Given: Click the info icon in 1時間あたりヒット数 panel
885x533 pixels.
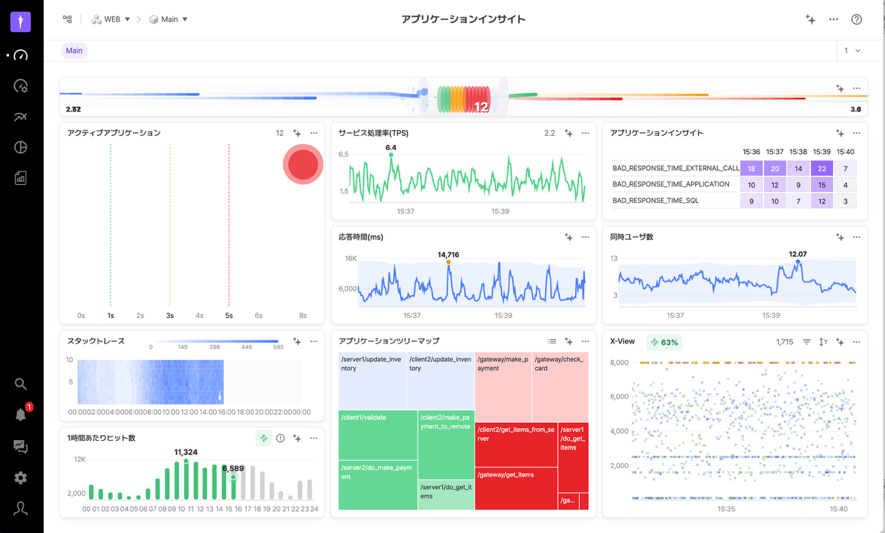Looking at the screenshot, I should click(x=280, y=438).
